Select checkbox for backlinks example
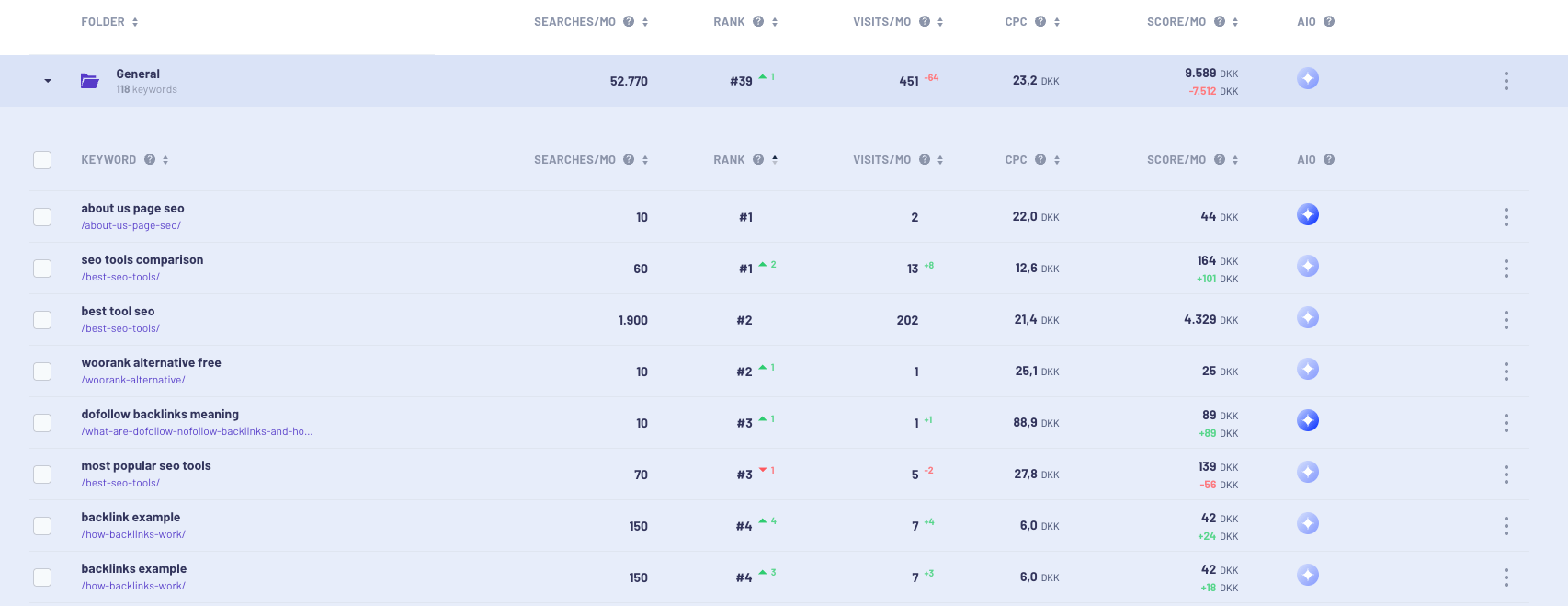The image size is (1568, 606). (42, 577)
